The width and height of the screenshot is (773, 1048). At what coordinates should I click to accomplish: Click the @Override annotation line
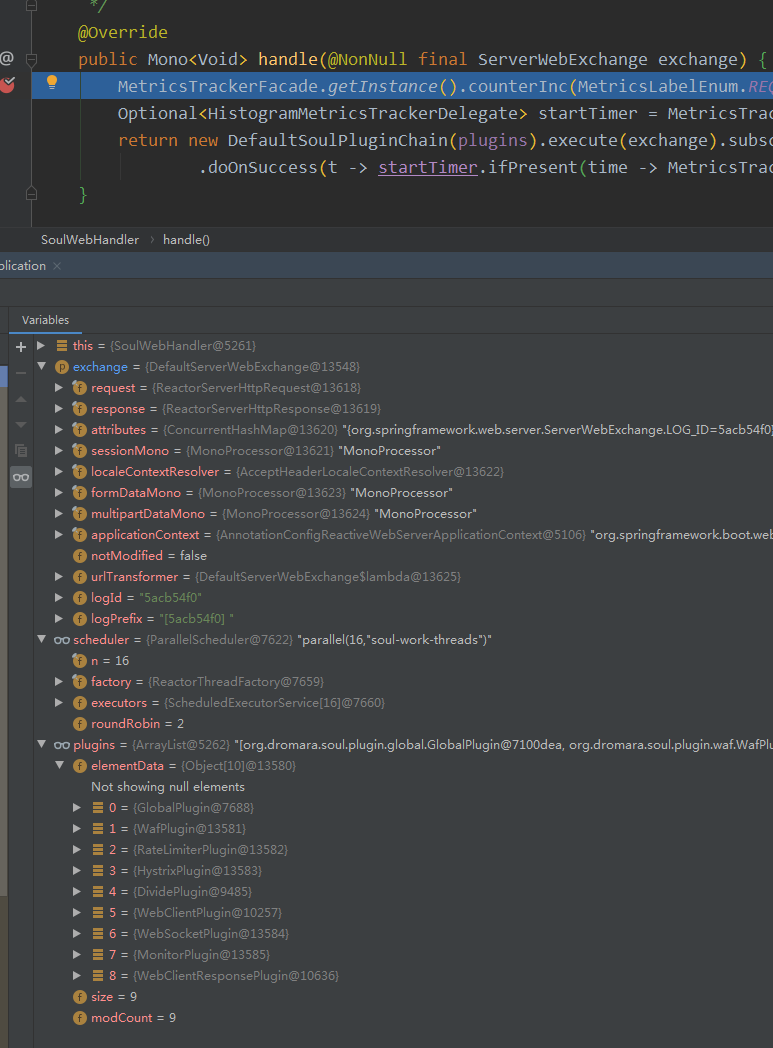123,32
